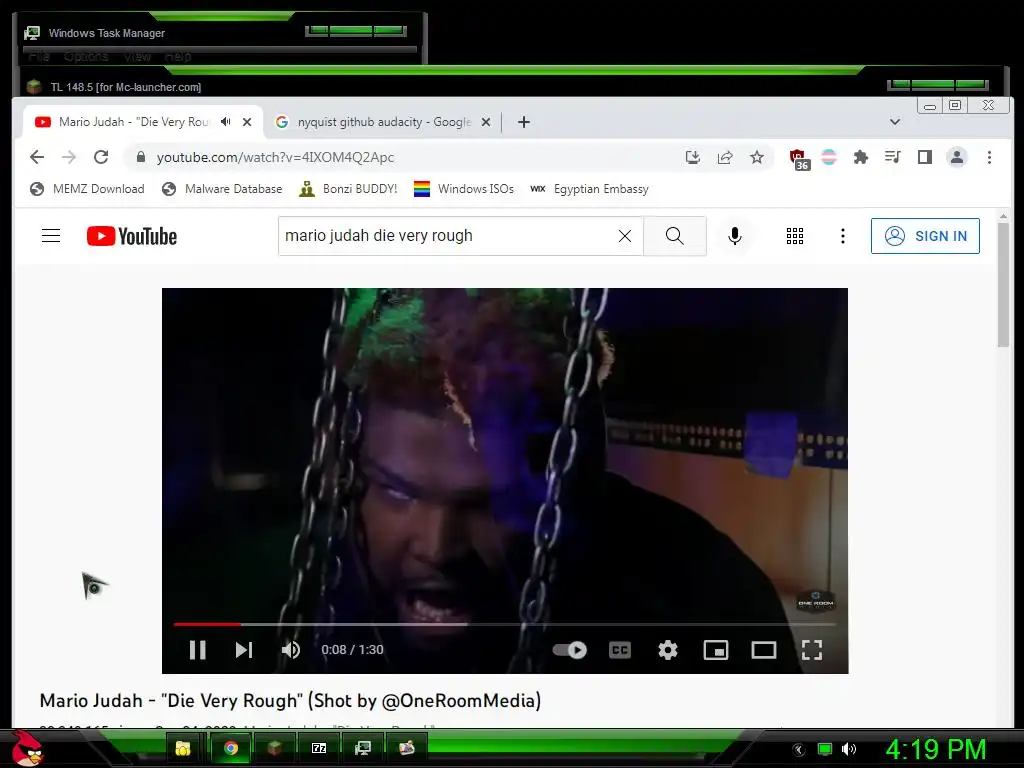Mute the video player volume
Image resolution: width=1024 pixels, height=768 pixels.
click(291, 650)
